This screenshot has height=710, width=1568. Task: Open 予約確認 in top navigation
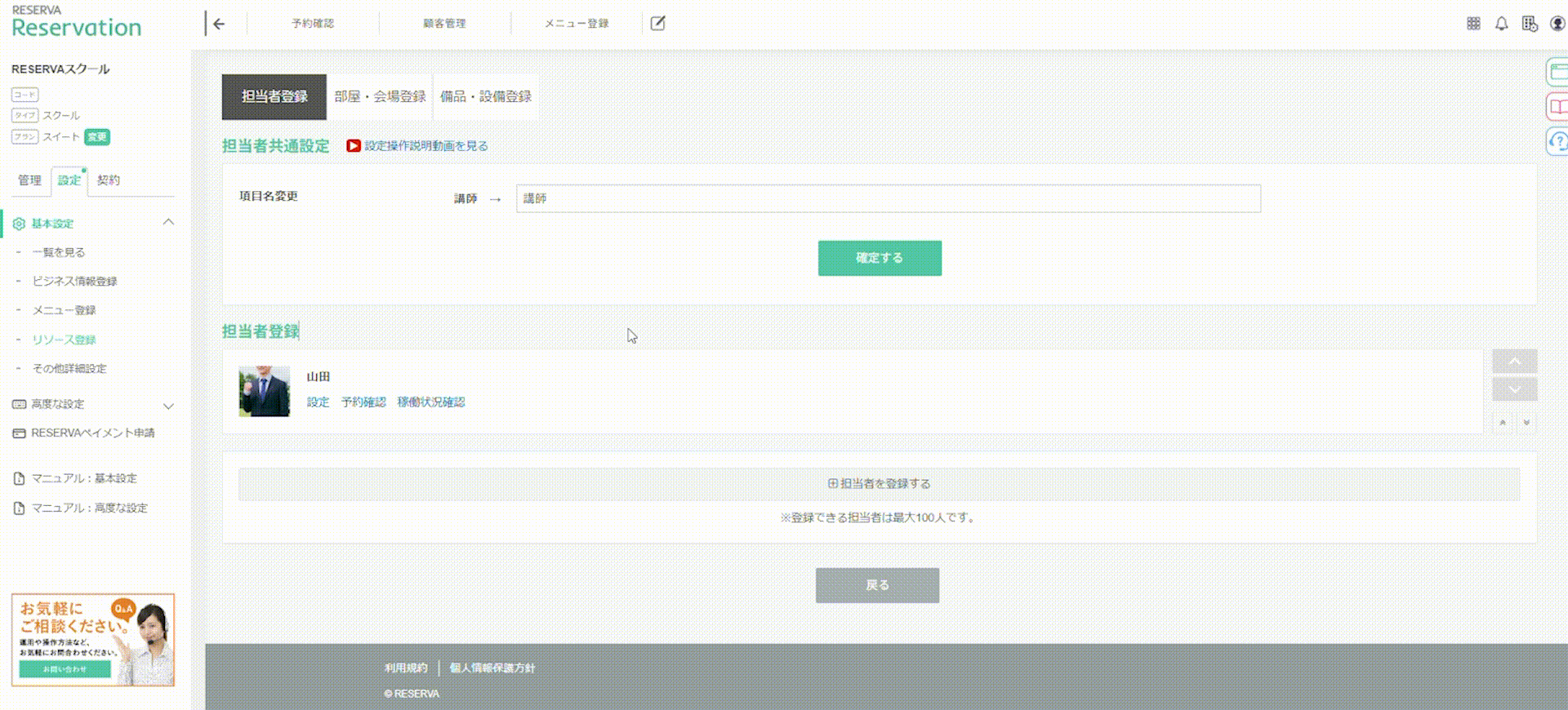313,24
